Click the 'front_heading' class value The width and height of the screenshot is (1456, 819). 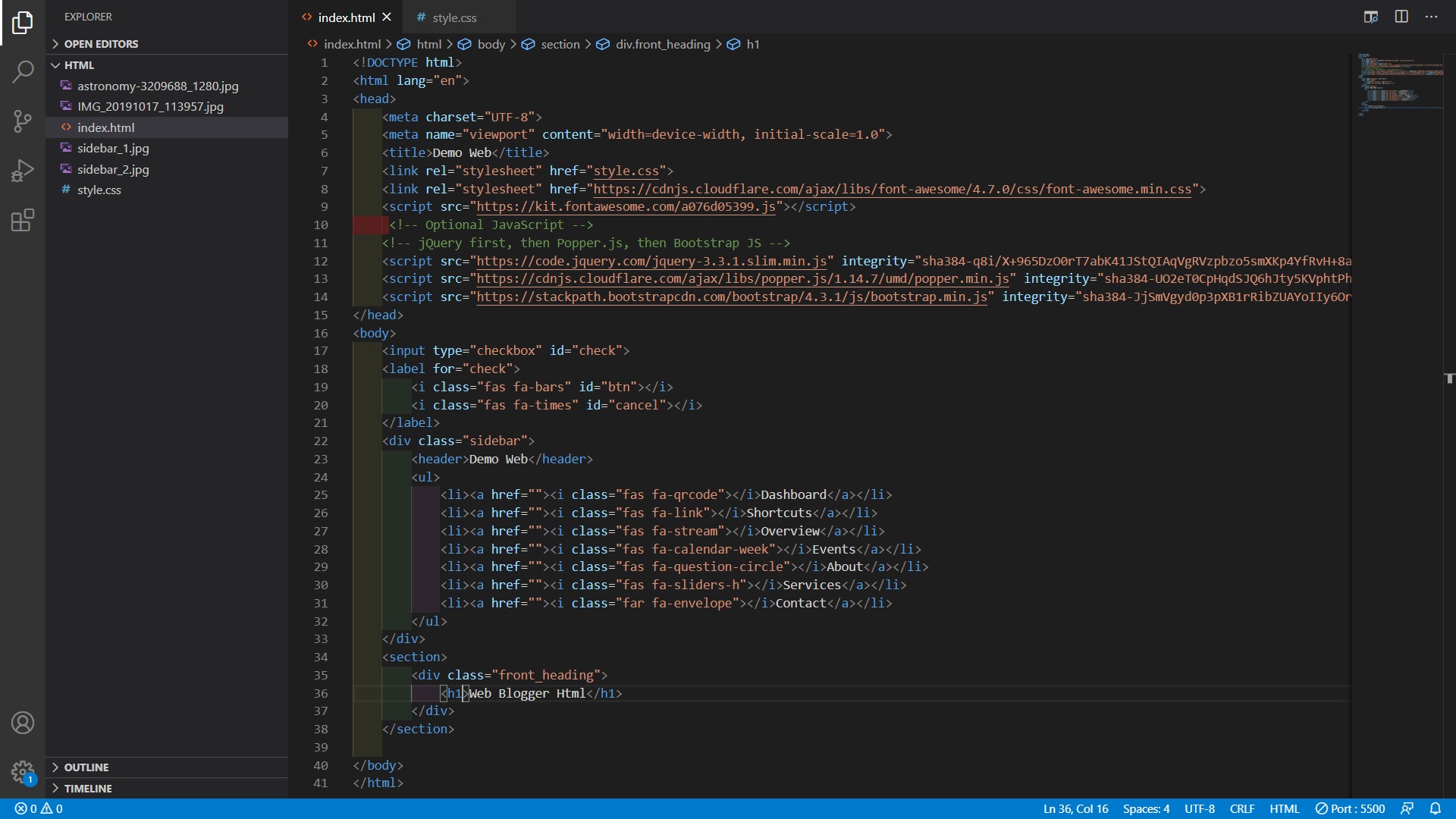coord(546,676)
